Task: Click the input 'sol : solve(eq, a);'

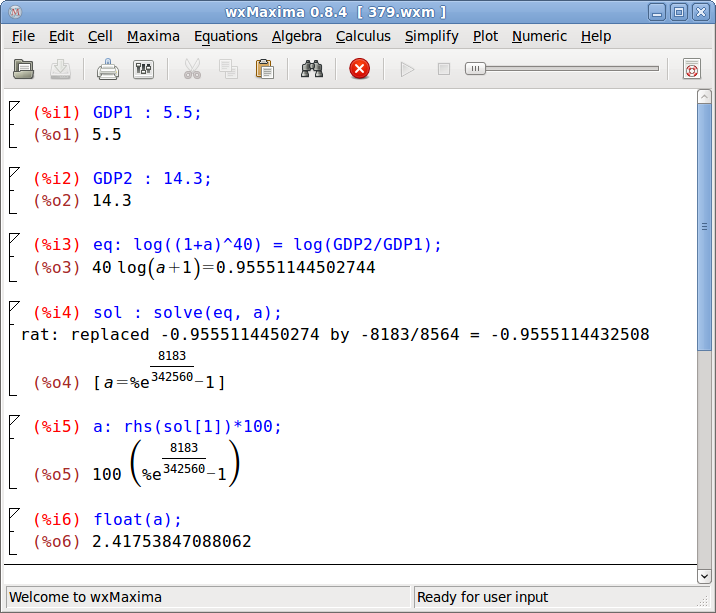Action: 187,313
